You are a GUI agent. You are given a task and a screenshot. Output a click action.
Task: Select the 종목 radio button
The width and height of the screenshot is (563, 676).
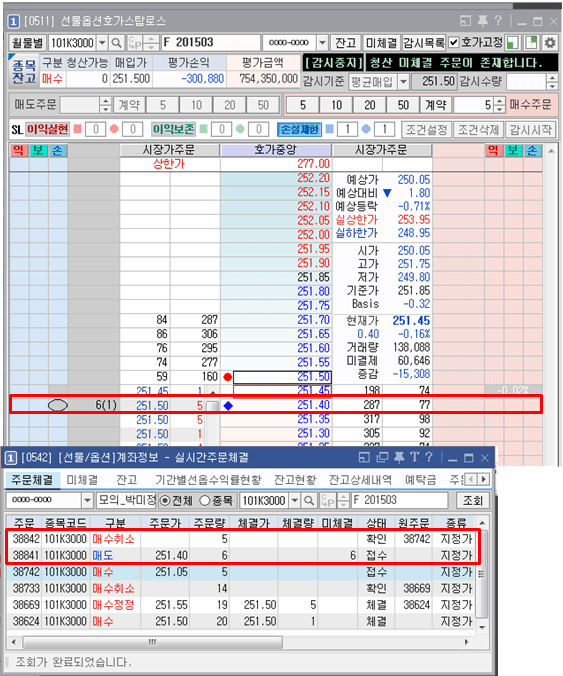(205, 501)
